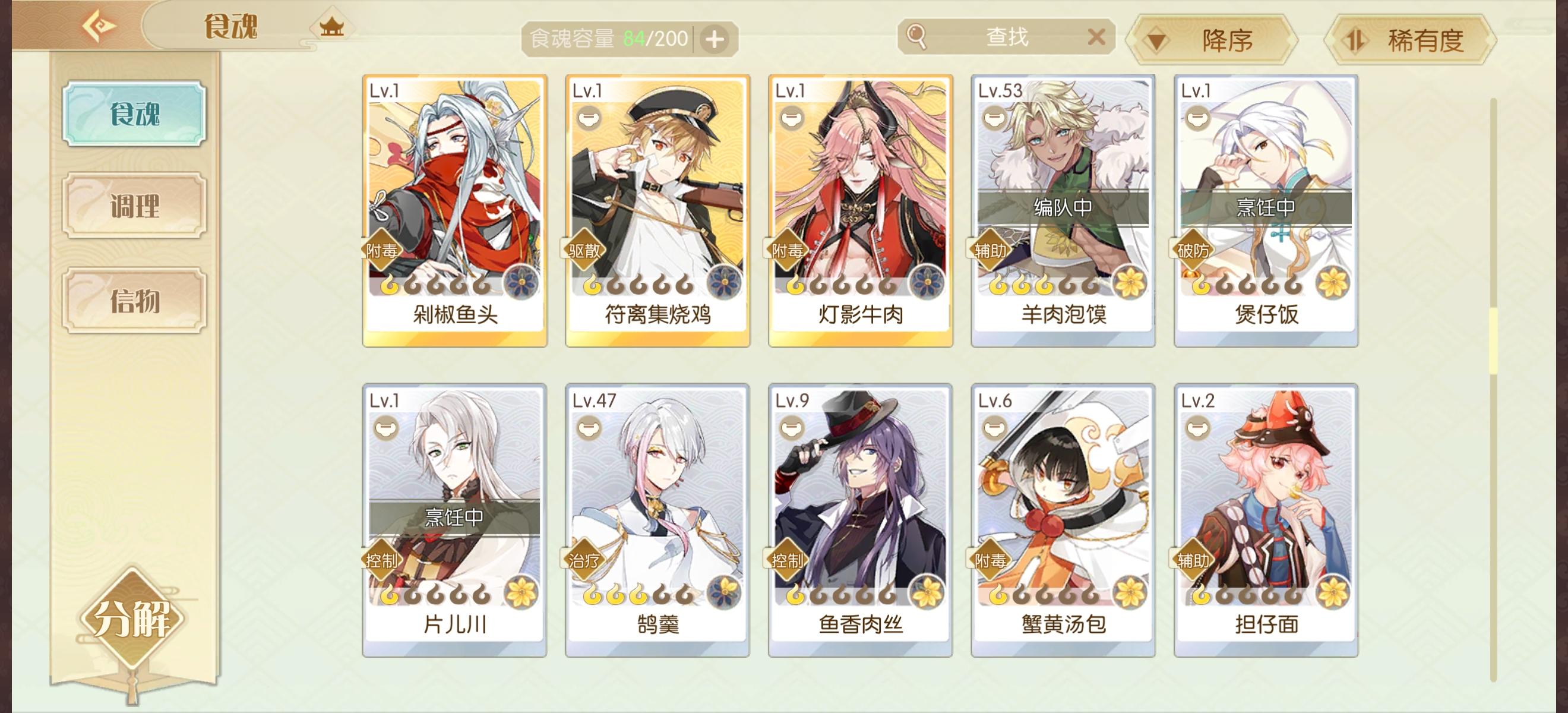Select the 食魂 sidebar tab
This screenshot has width=1568, height=713.
134,114
